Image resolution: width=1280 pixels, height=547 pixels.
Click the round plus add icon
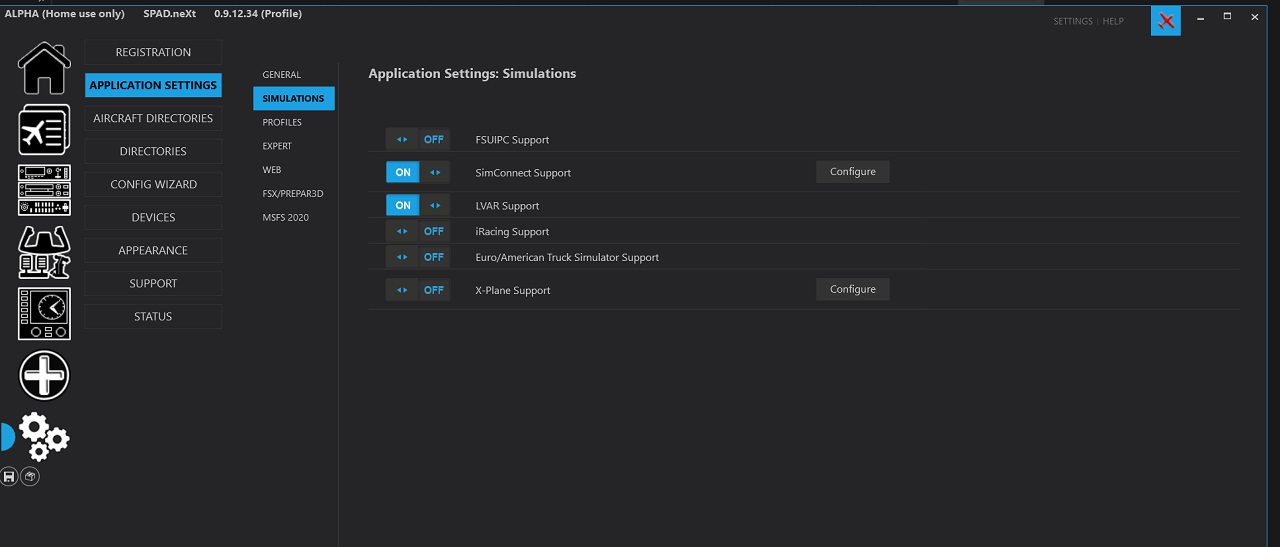pyautogui.click(x=44, y=376)
